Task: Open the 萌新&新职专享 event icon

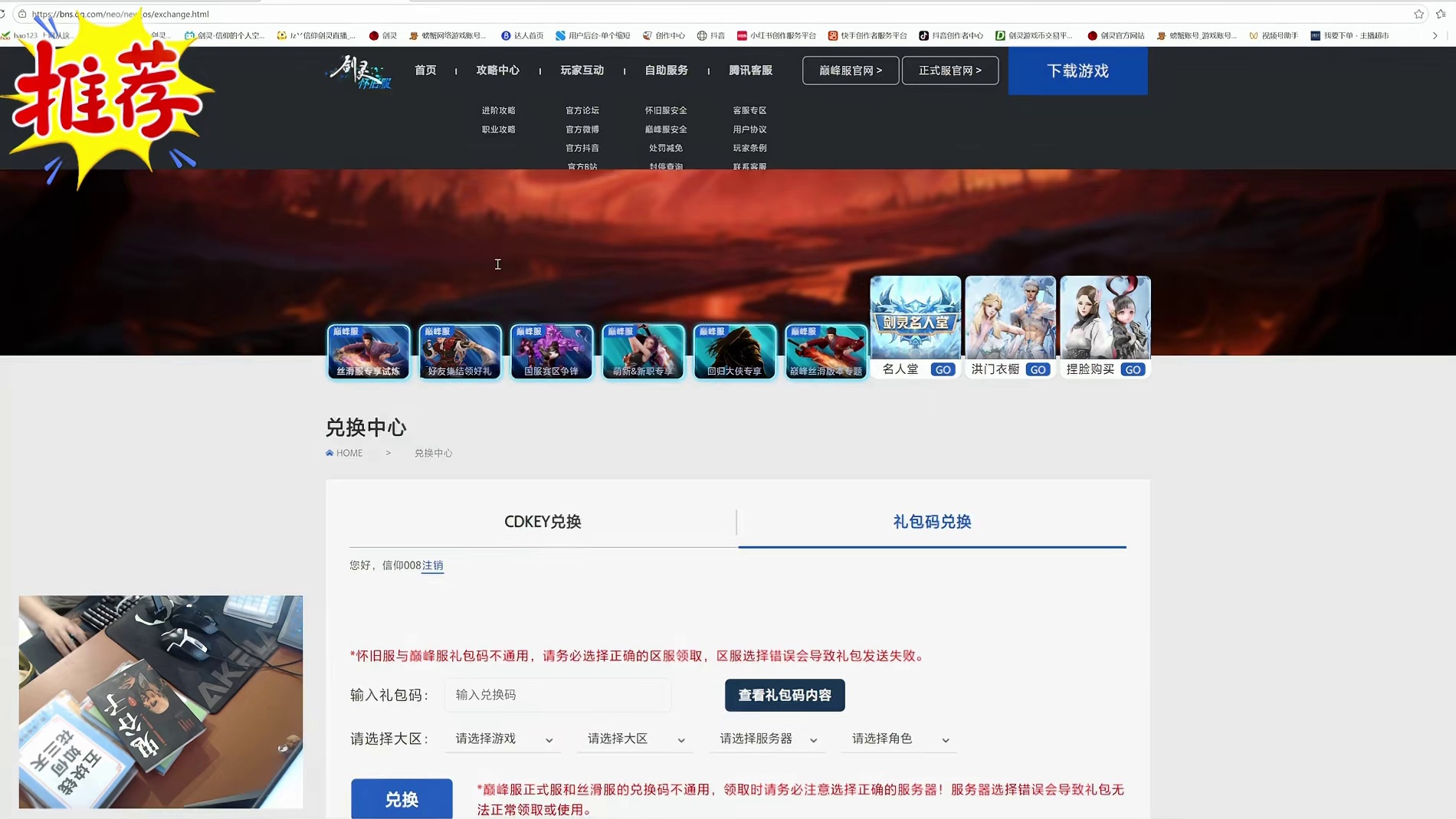Action: (x=643, y=352)
